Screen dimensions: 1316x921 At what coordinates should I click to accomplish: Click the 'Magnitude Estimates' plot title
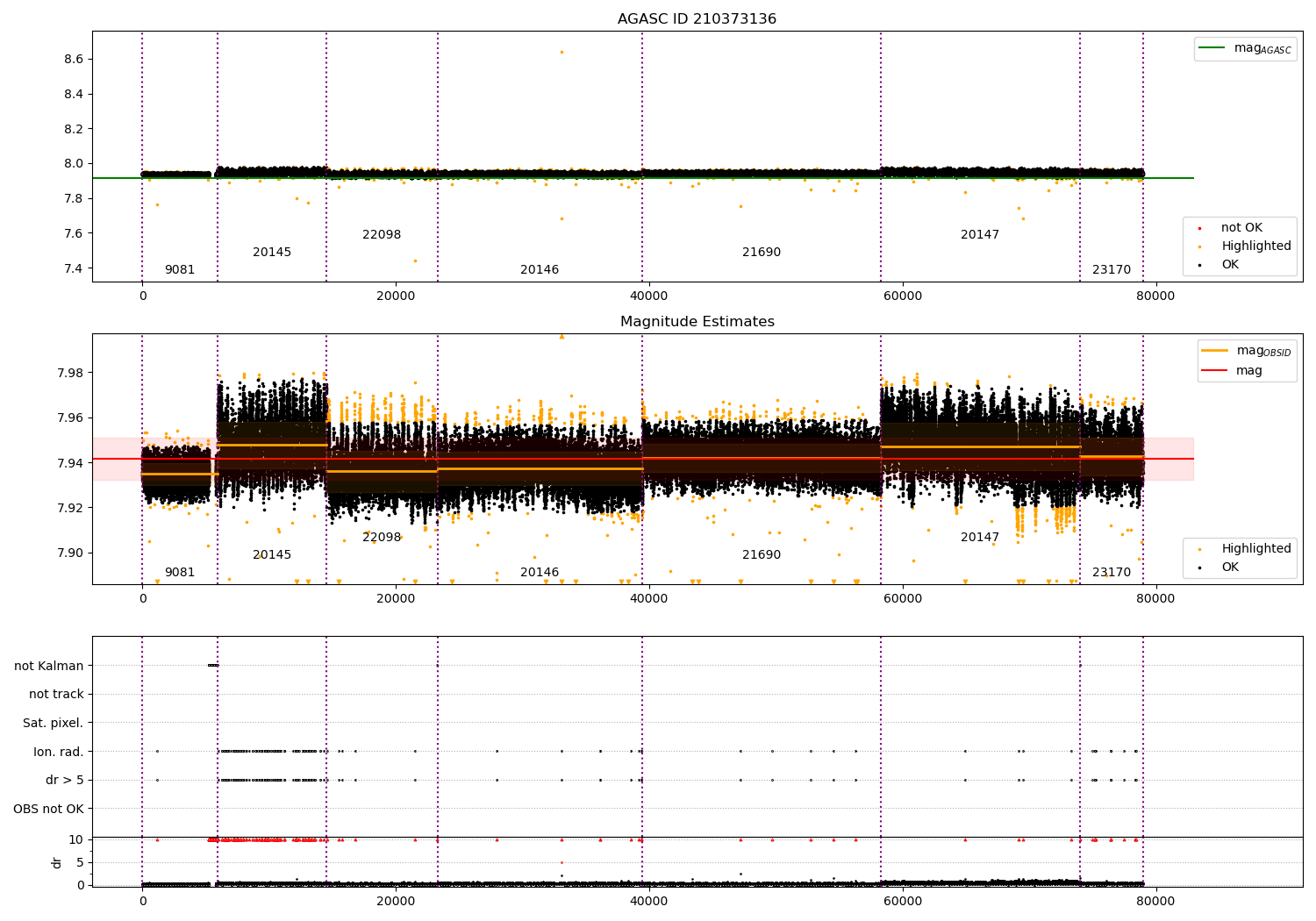click(x=697, y=322)
